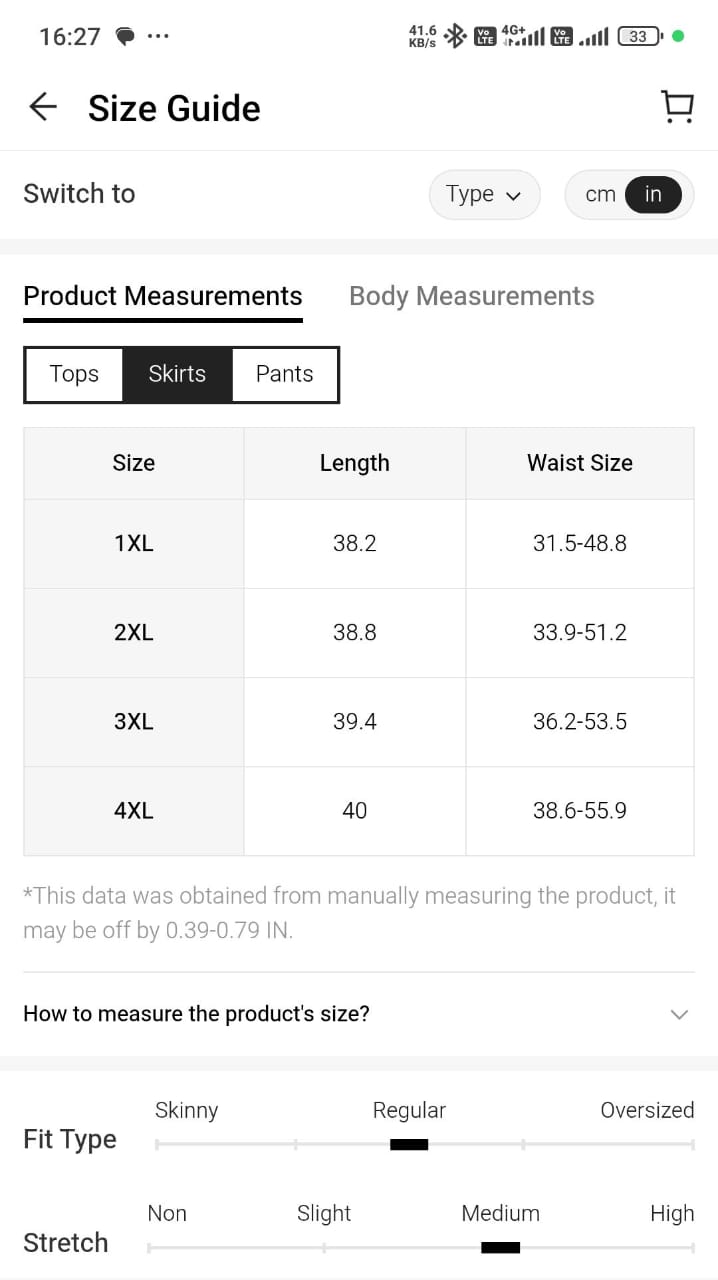Screen dimensions: 718x1280
Task: Switch units to cm
Action: [600, 194]
